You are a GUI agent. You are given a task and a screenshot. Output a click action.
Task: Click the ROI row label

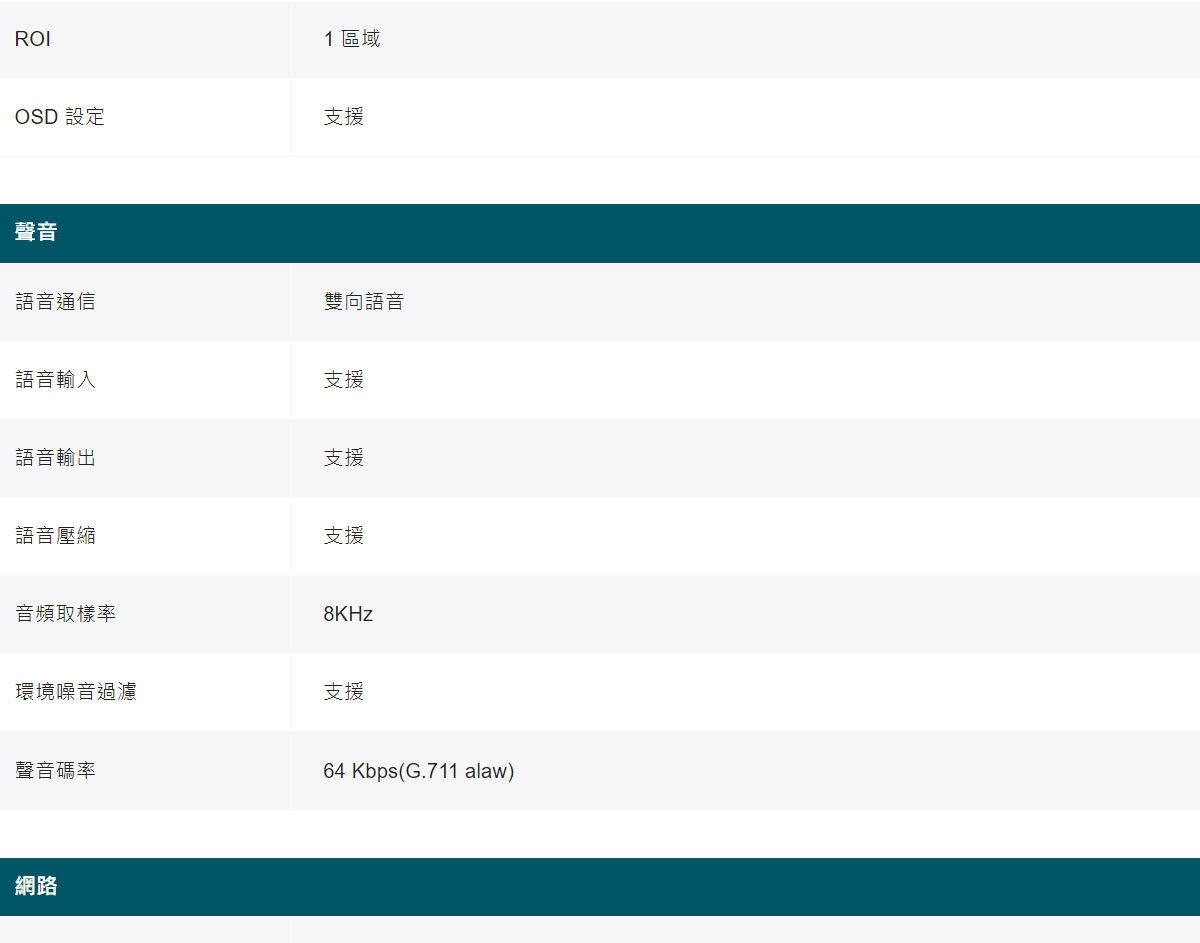[33, 39]
